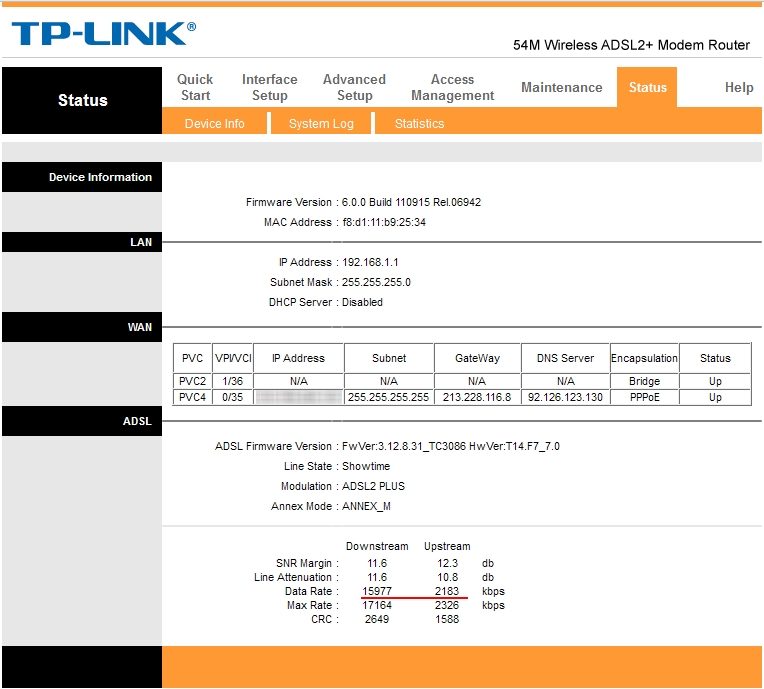This screenshot has width=764, height=689.
Task: Click the PVC4 cell in WAN table
Action: tap(191, 397)
